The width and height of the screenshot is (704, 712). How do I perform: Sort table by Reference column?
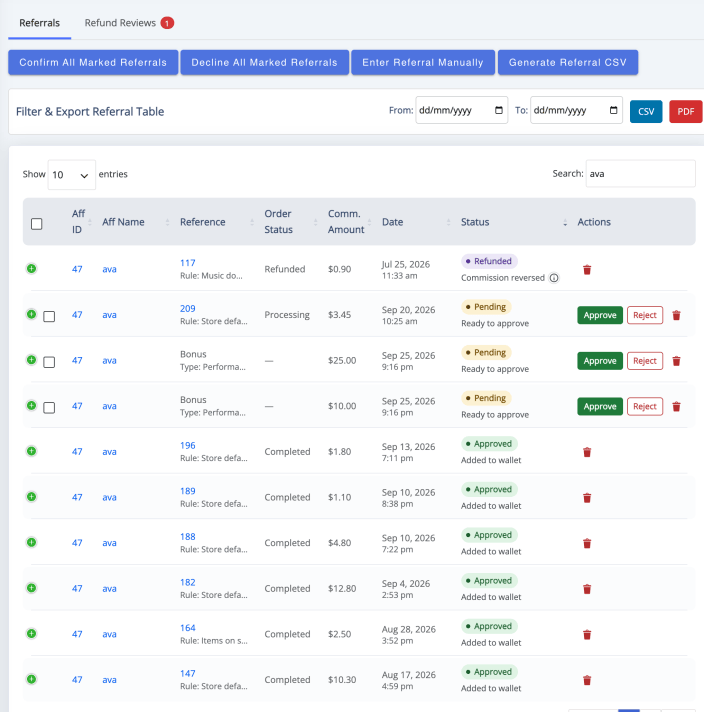(x=217, y=222)
